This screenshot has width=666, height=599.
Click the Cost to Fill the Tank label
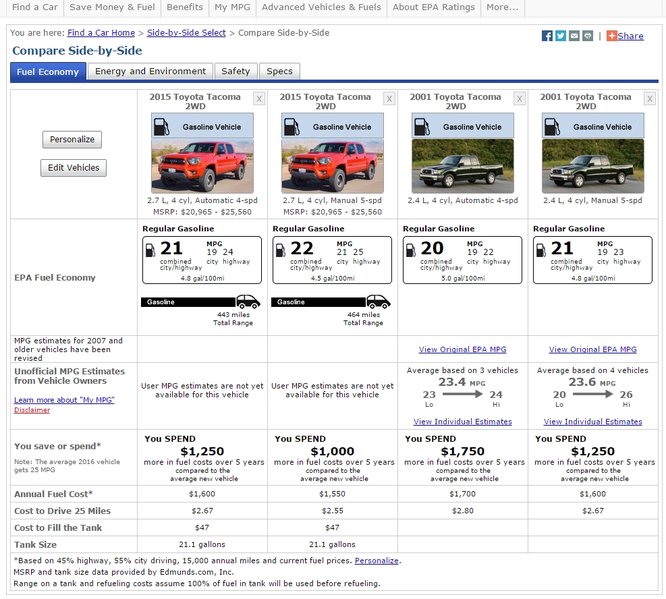tap(58, 528)
